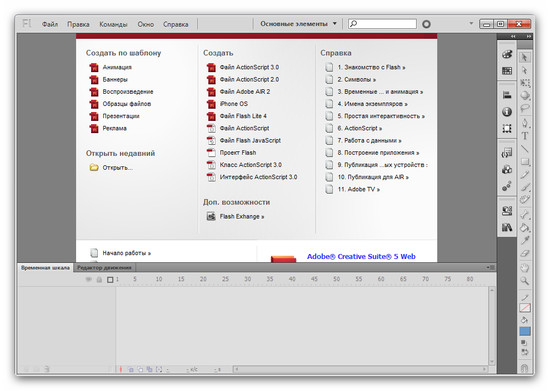The image size is (550, 391).
Task: Collapse the icon panel dock double-arrow
Action: (x=513, y=36)
